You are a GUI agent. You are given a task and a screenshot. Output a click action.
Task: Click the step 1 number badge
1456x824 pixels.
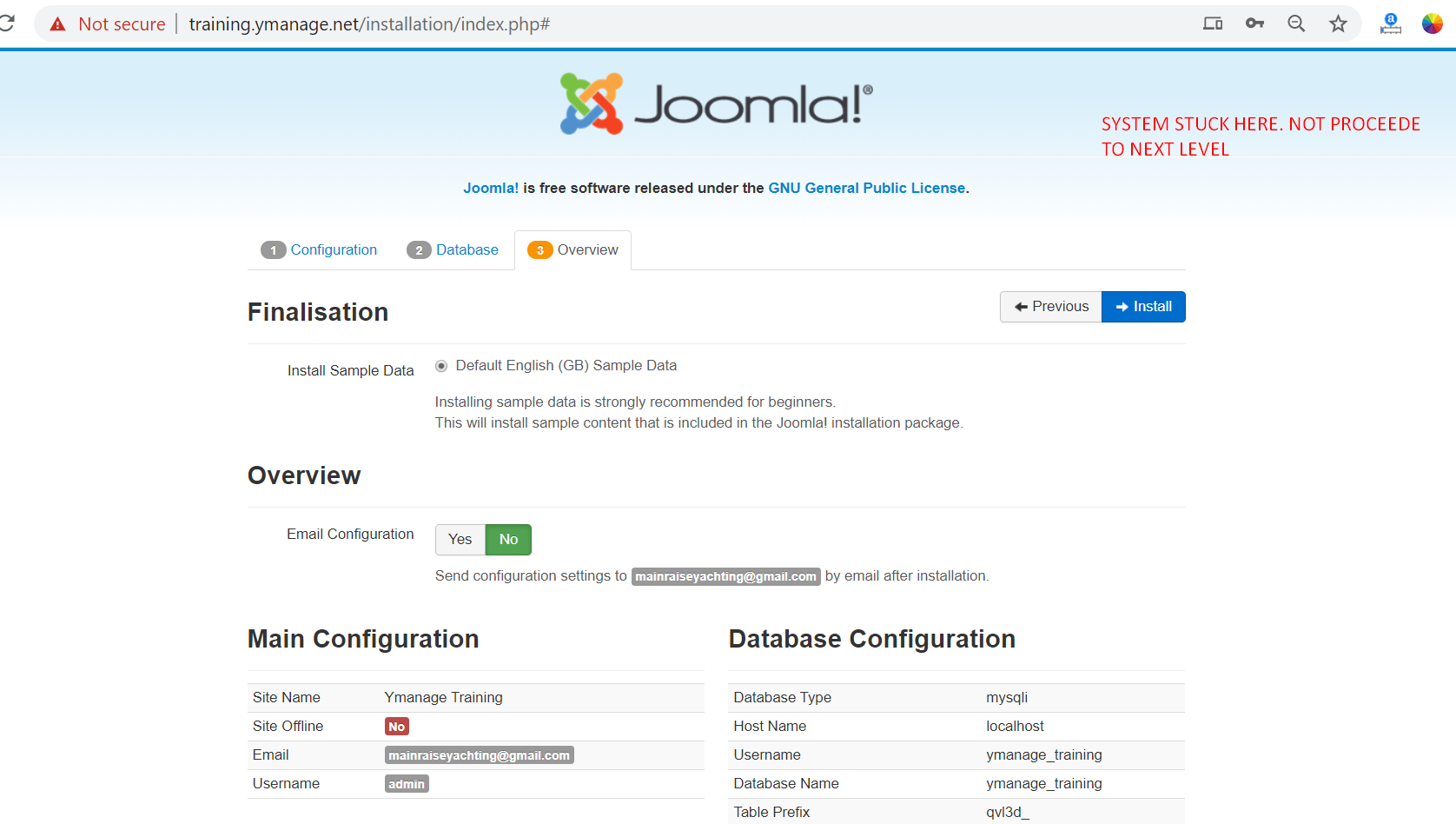click(x=274, y=250)
